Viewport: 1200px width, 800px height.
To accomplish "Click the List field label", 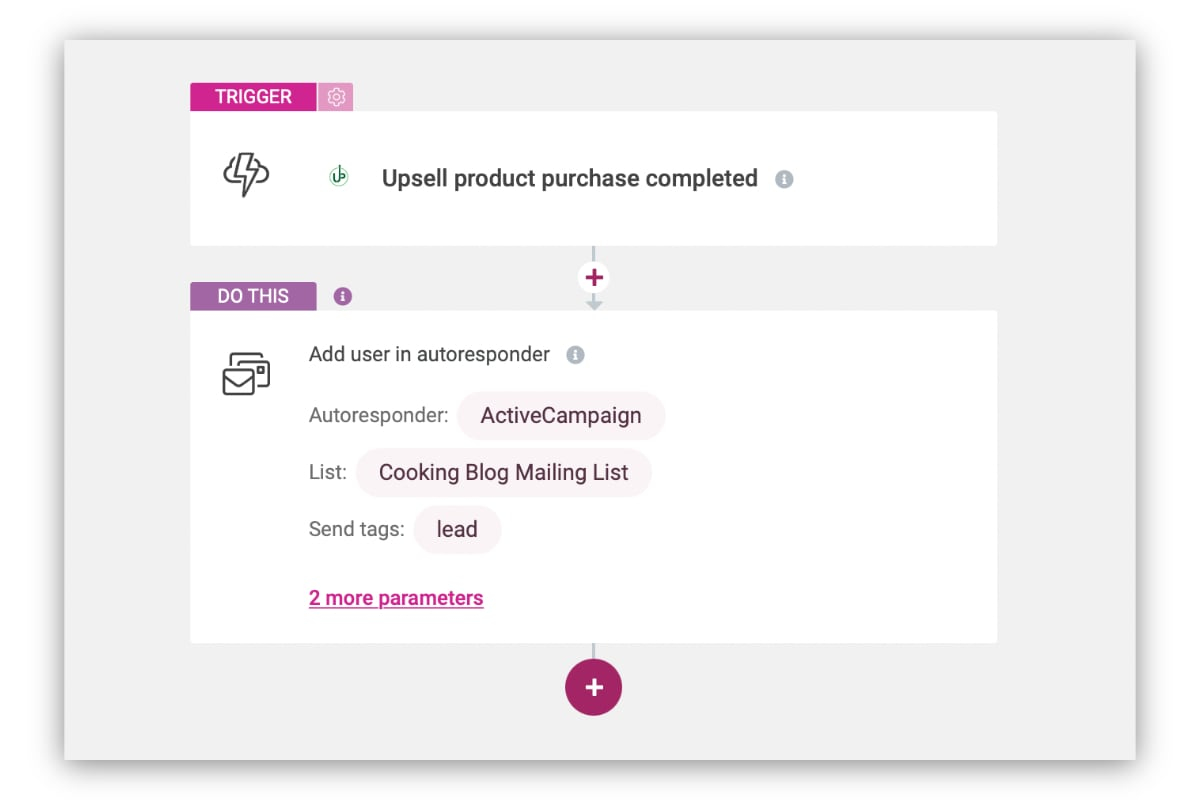I will [328, 472].
